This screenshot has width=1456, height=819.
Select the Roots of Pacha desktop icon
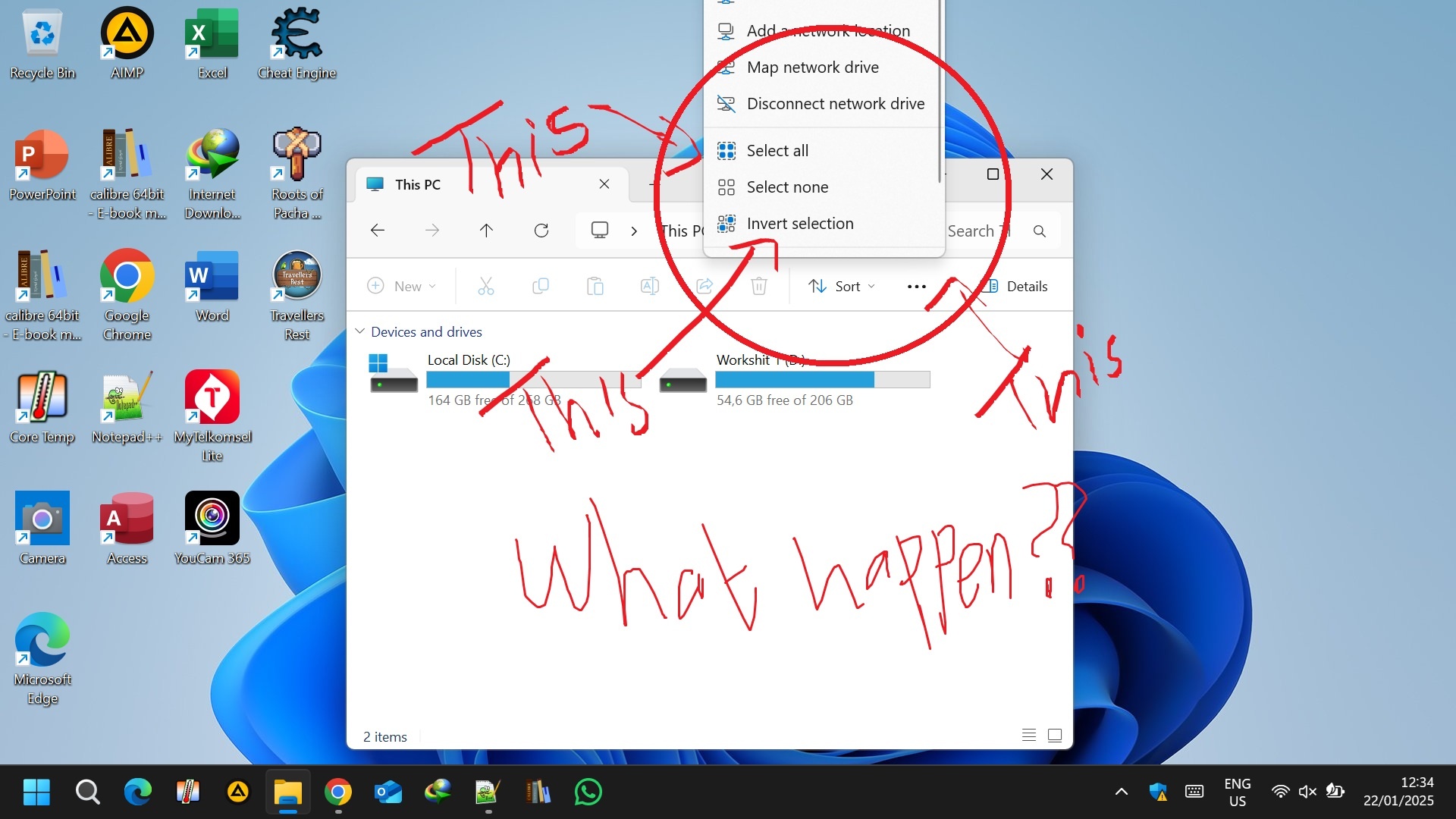click(297, 174)
